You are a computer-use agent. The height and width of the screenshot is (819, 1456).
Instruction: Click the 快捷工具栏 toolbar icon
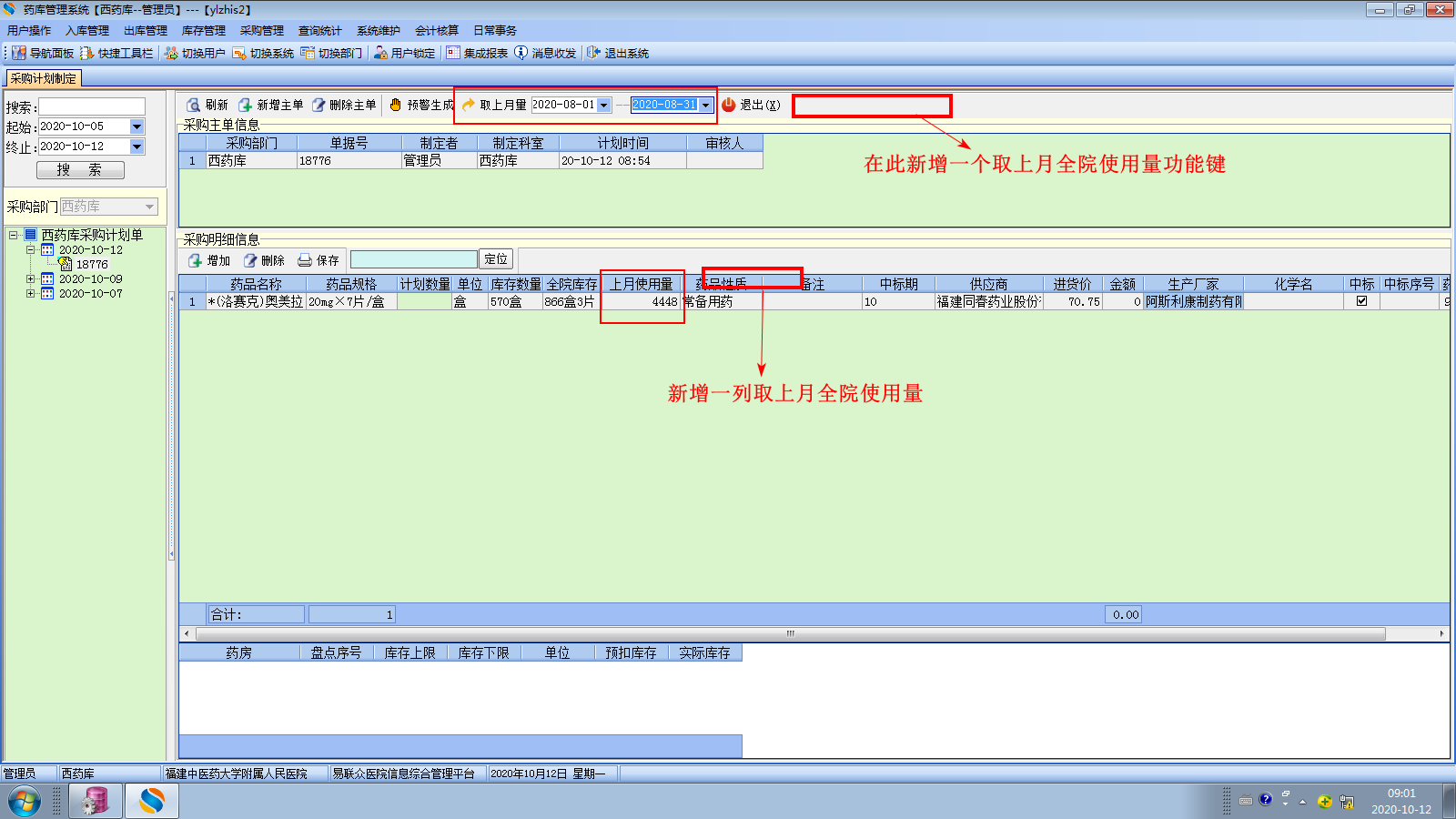click(x=87, y=53)
